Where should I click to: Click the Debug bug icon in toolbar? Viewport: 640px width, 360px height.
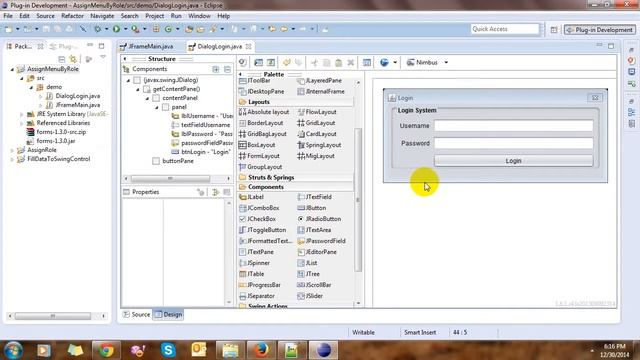[98, 29]
